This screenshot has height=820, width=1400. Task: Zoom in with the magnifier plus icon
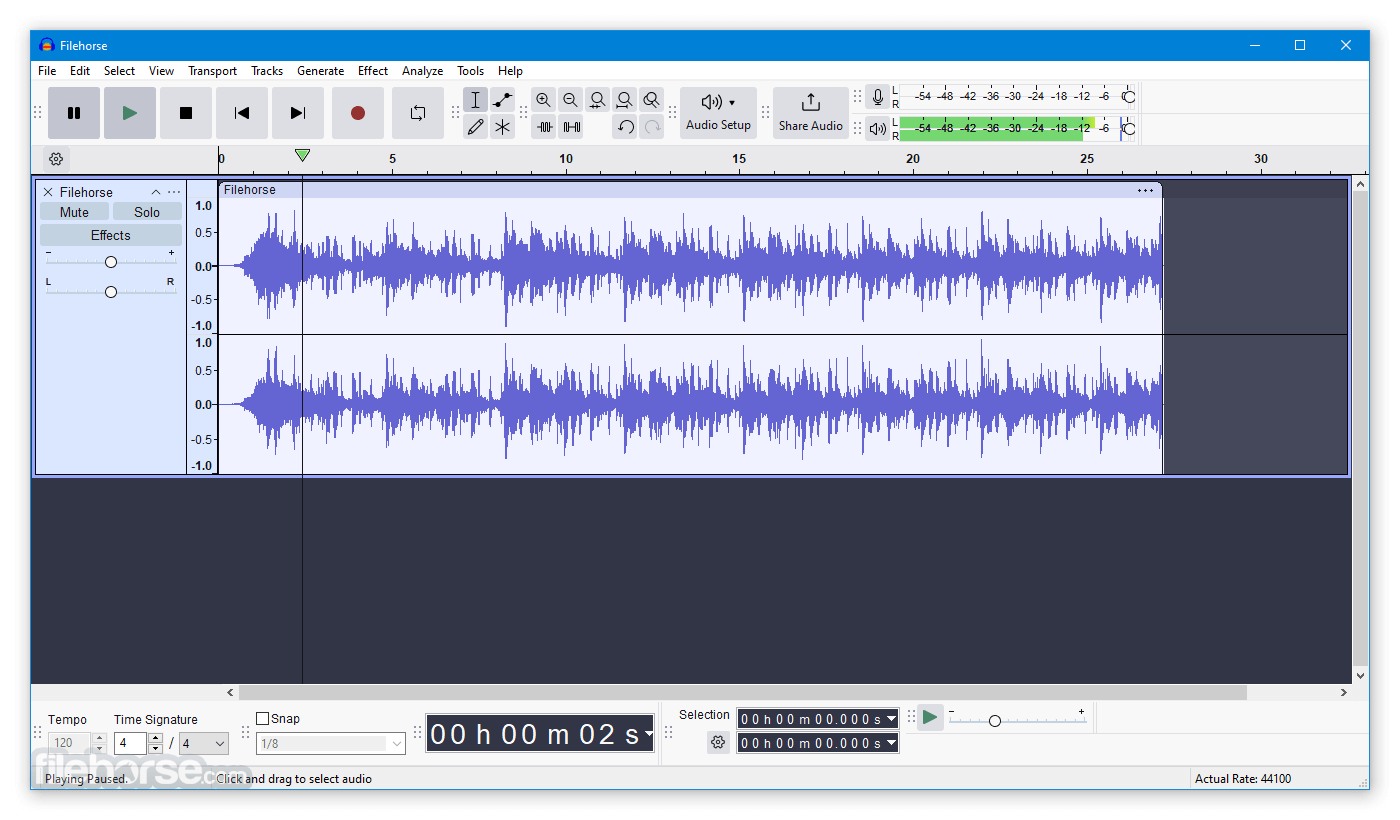click(543, 100)
